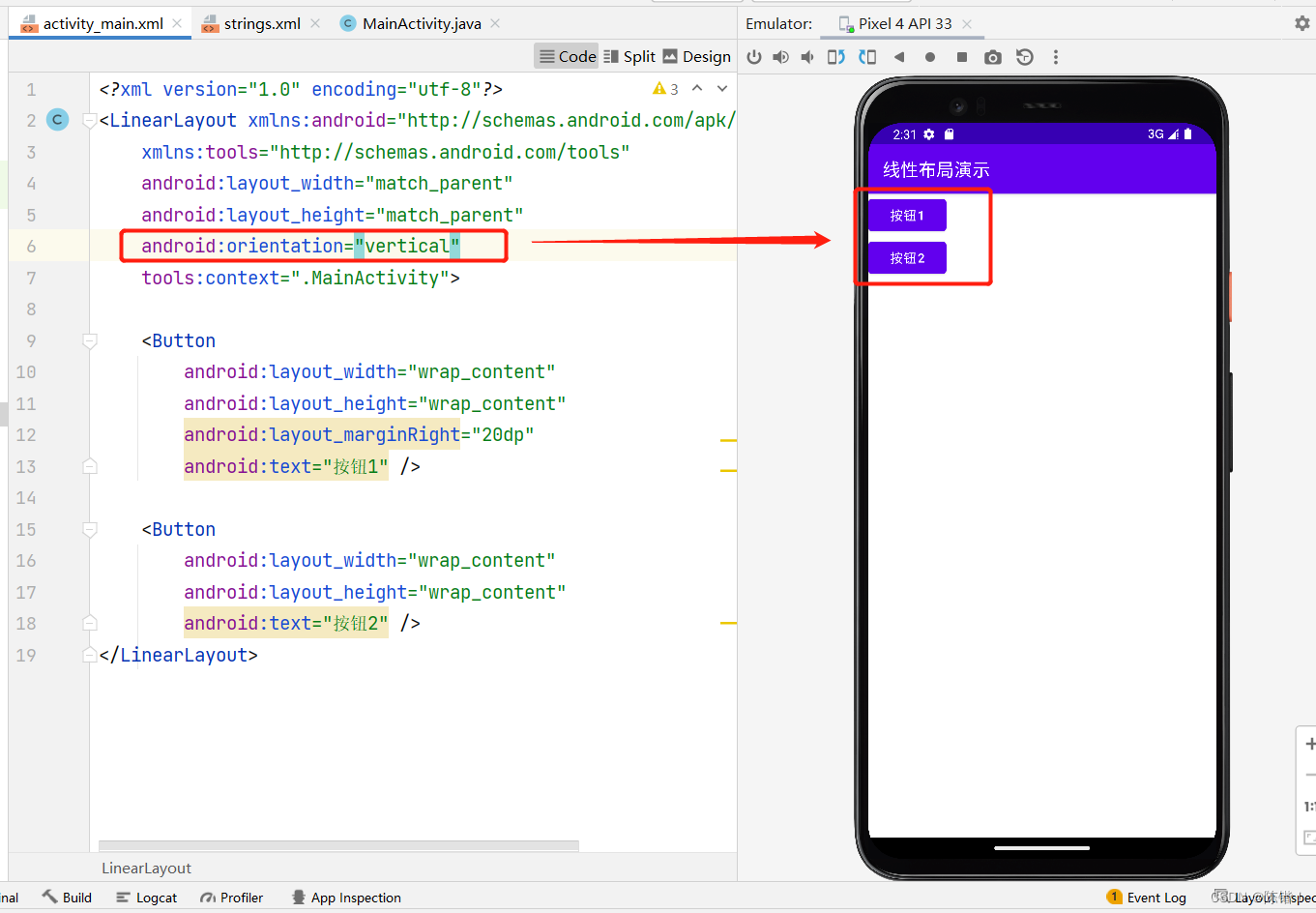
Task: Click the emulator volume down icon
Action: pyautogui.click(x=807, y=57)
